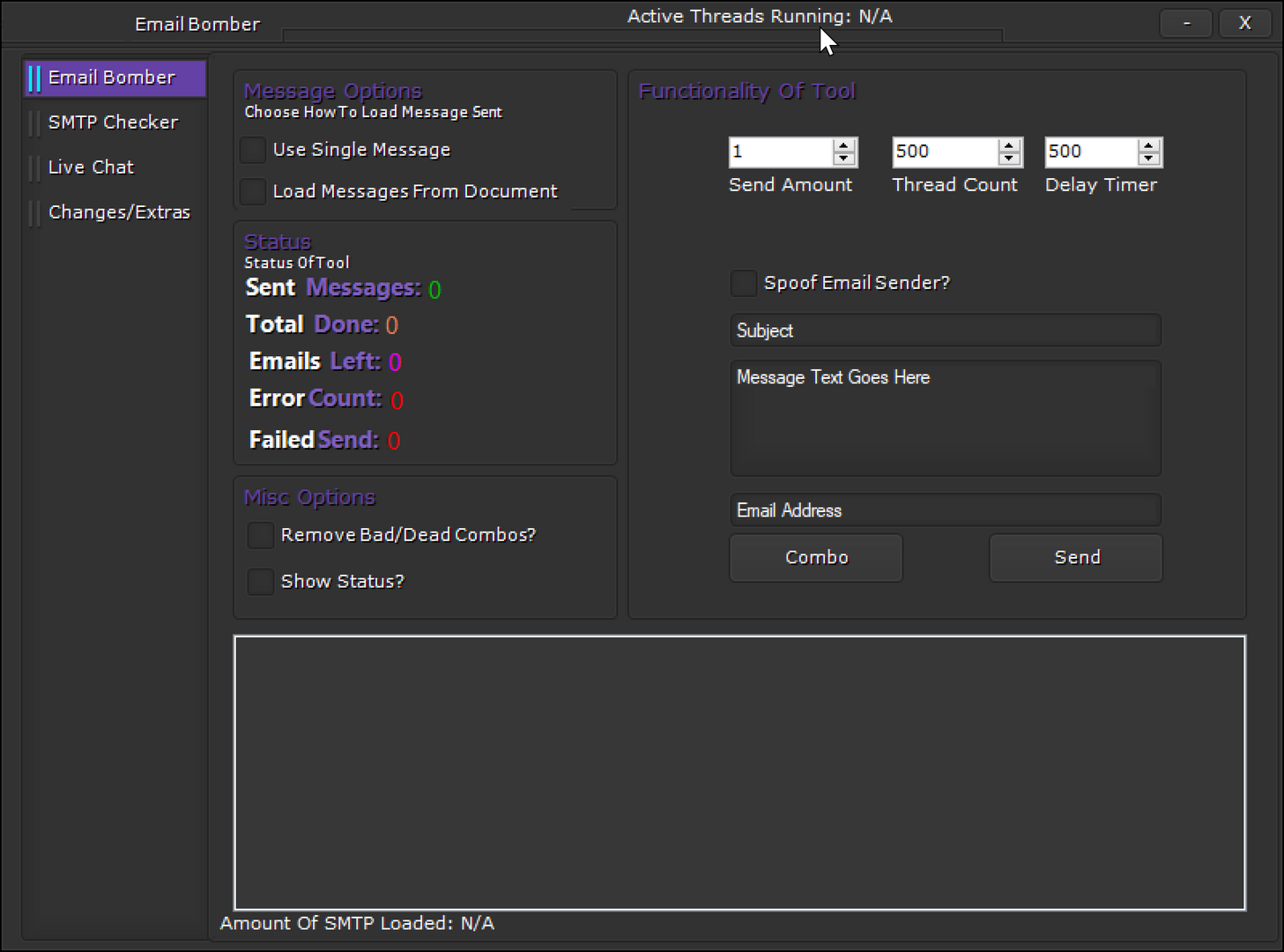Increase Send Amount with up arrow

click(x=844, y=145)
